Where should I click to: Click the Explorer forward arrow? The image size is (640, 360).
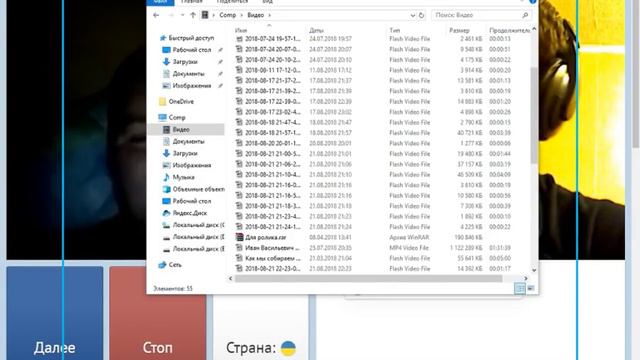click(171, 15)
